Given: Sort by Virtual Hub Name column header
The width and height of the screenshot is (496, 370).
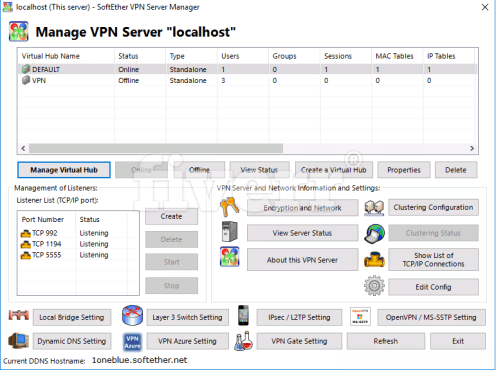Looking at the screenshot, I should click(x=66, y=56).
